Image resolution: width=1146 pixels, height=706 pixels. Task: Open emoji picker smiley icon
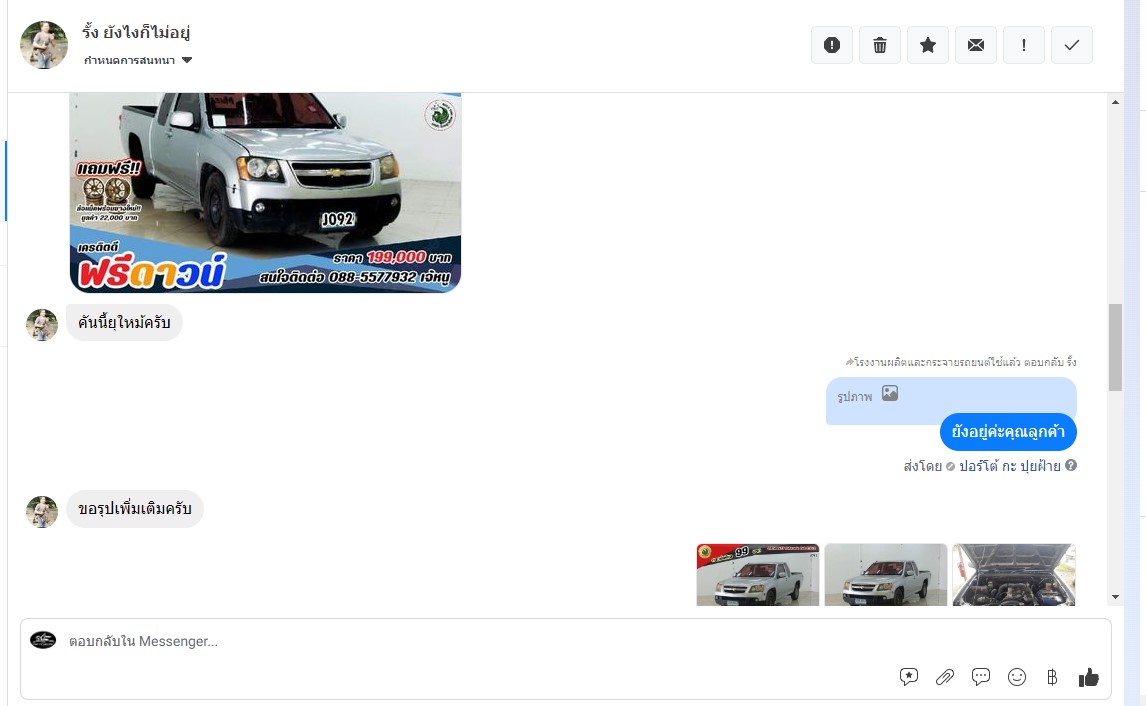pos(1017,677)
